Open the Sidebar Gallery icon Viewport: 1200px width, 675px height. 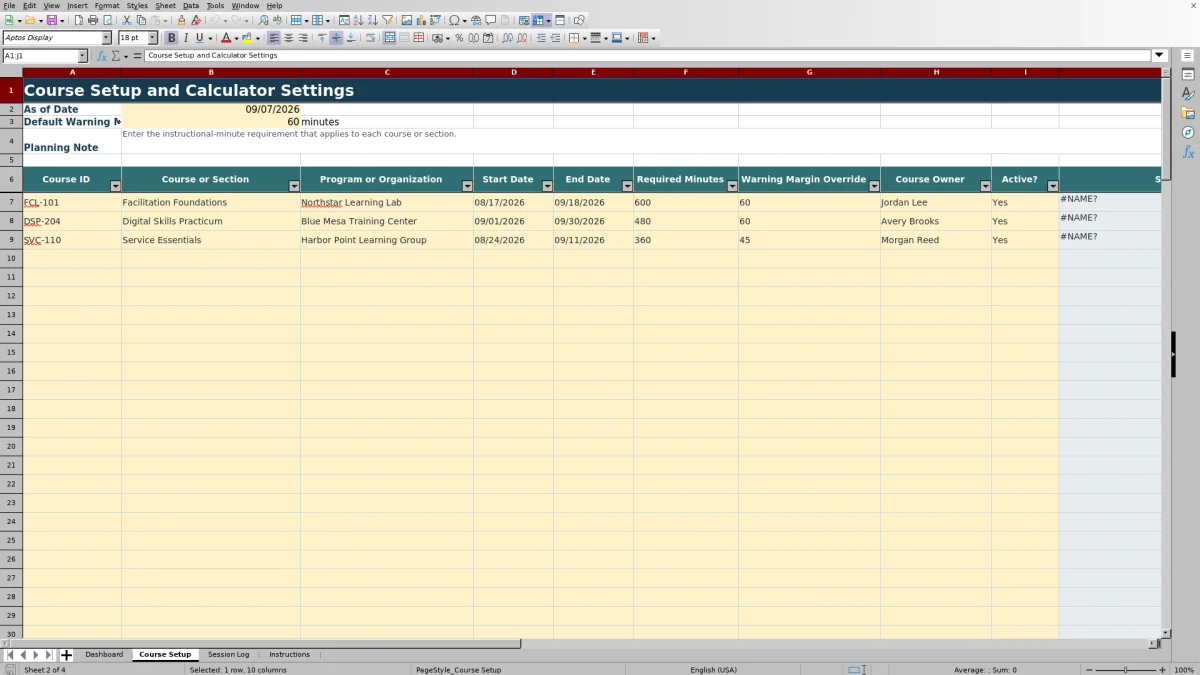[x=1188, y=113]
